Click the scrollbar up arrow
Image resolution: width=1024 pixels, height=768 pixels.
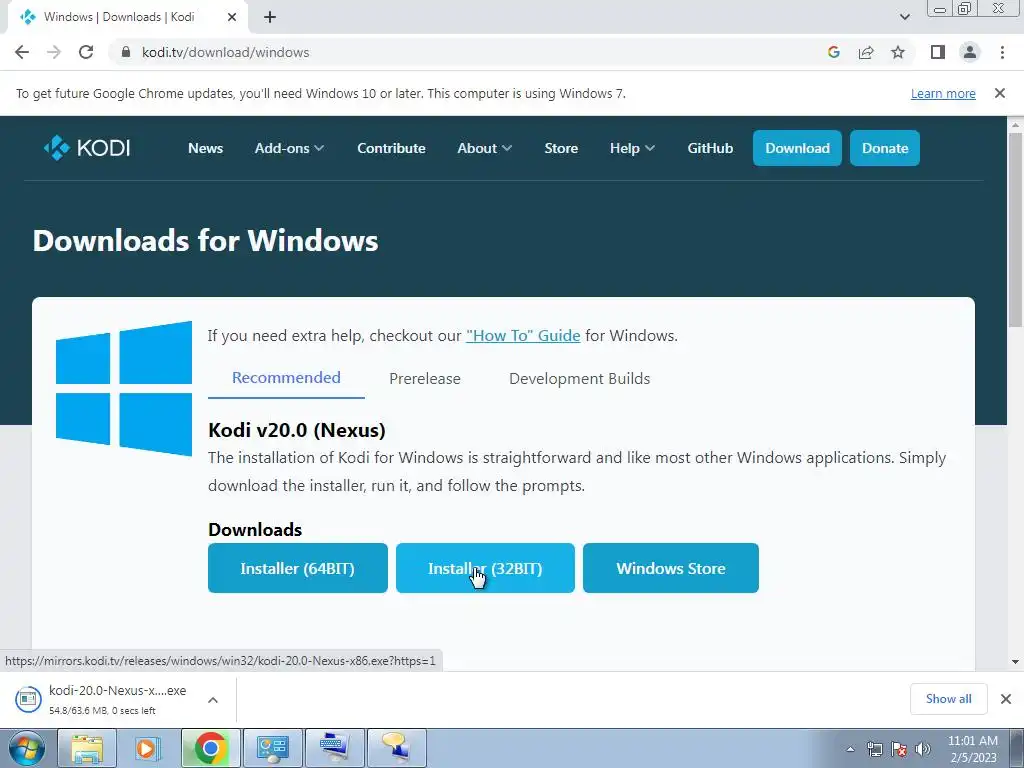click(1016, 124)
